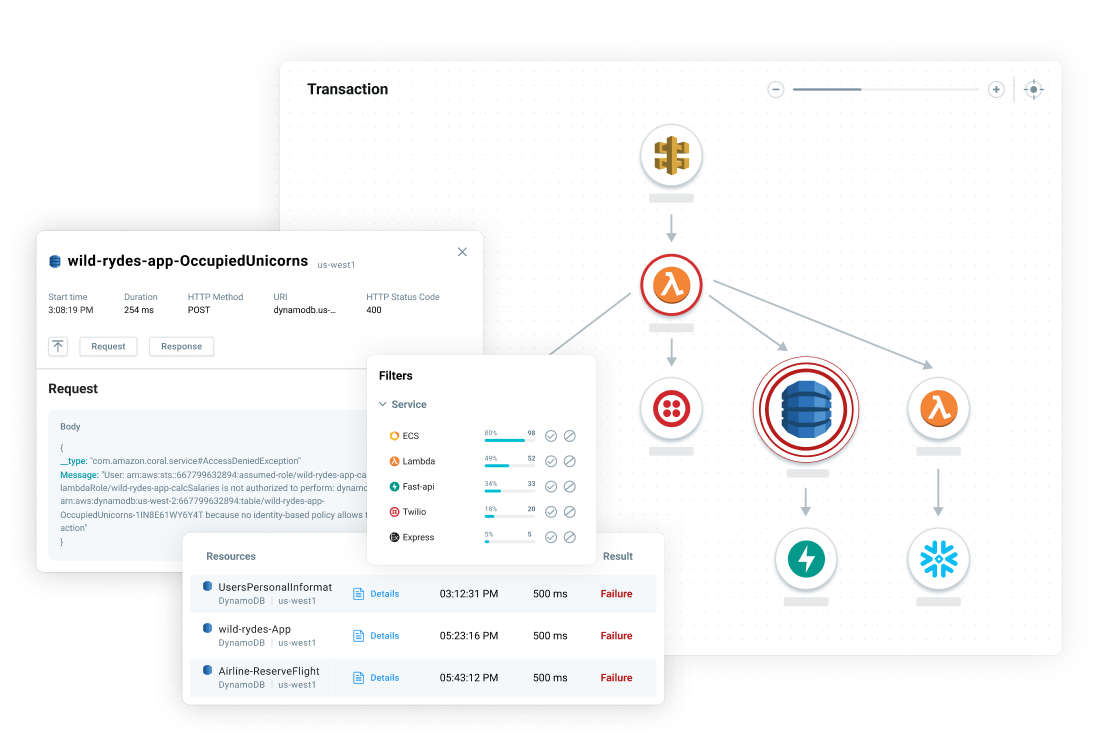Click the green lightning bolt Fast-api node
Image resolution: width=1096 pixels, height=756 pixels.
pyautogui.click(x=806, y=559)
